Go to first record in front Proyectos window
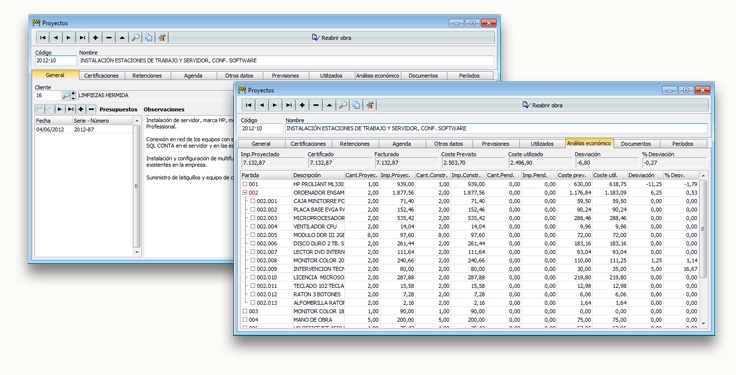Screen dimensions: 736x375 click(x=248, y=106)
